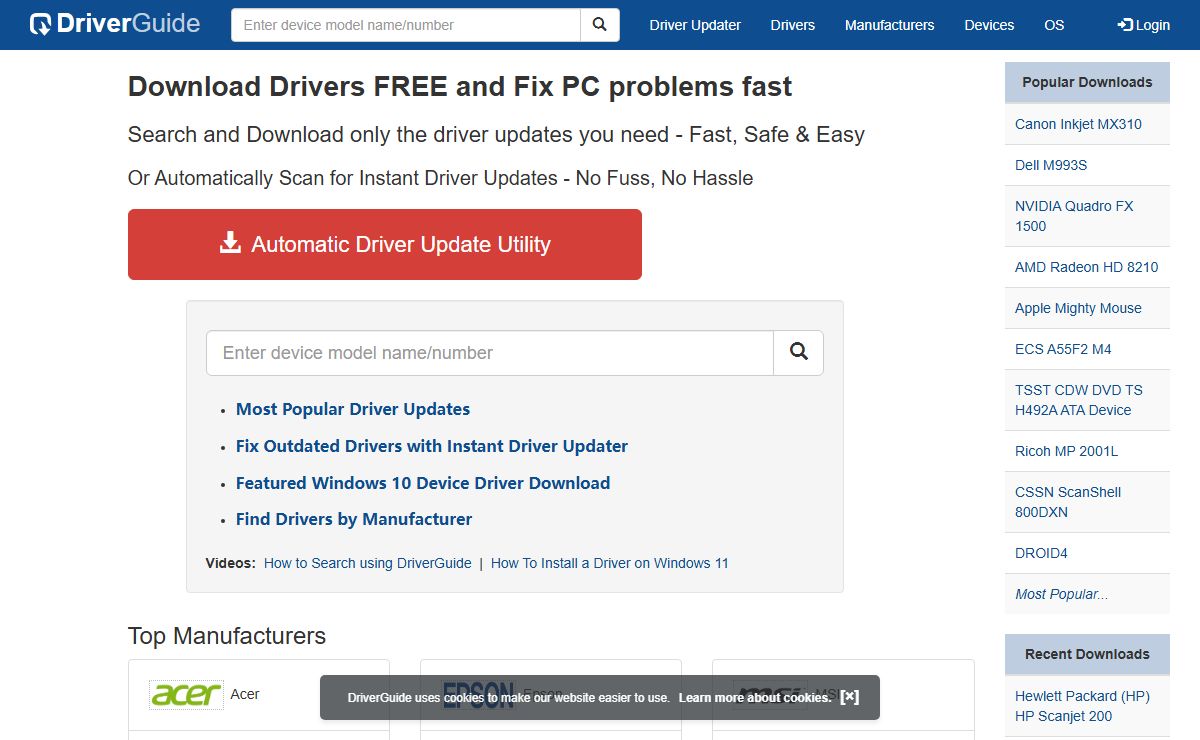Open Dell M993S download
The image size is (1200, 740).
1051,165
